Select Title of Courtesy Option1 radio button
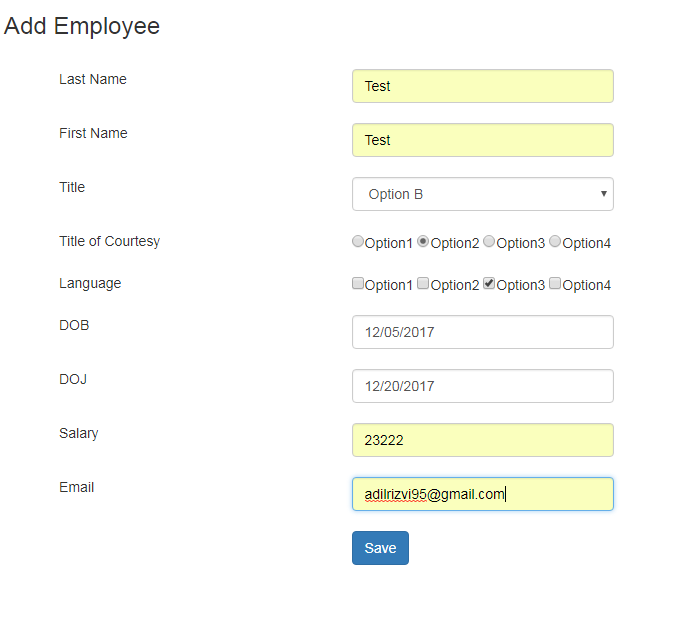This screenshot has height=623, width=675. click(358, 241)
